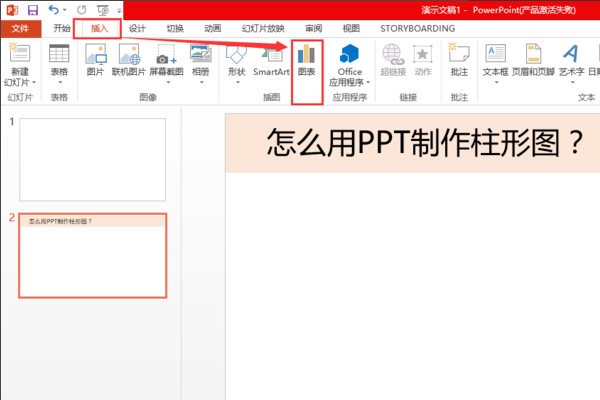Expand the 新建幻灯片 dropdown arrow
This screenshot has height=400, width=600.
point(34,82)
